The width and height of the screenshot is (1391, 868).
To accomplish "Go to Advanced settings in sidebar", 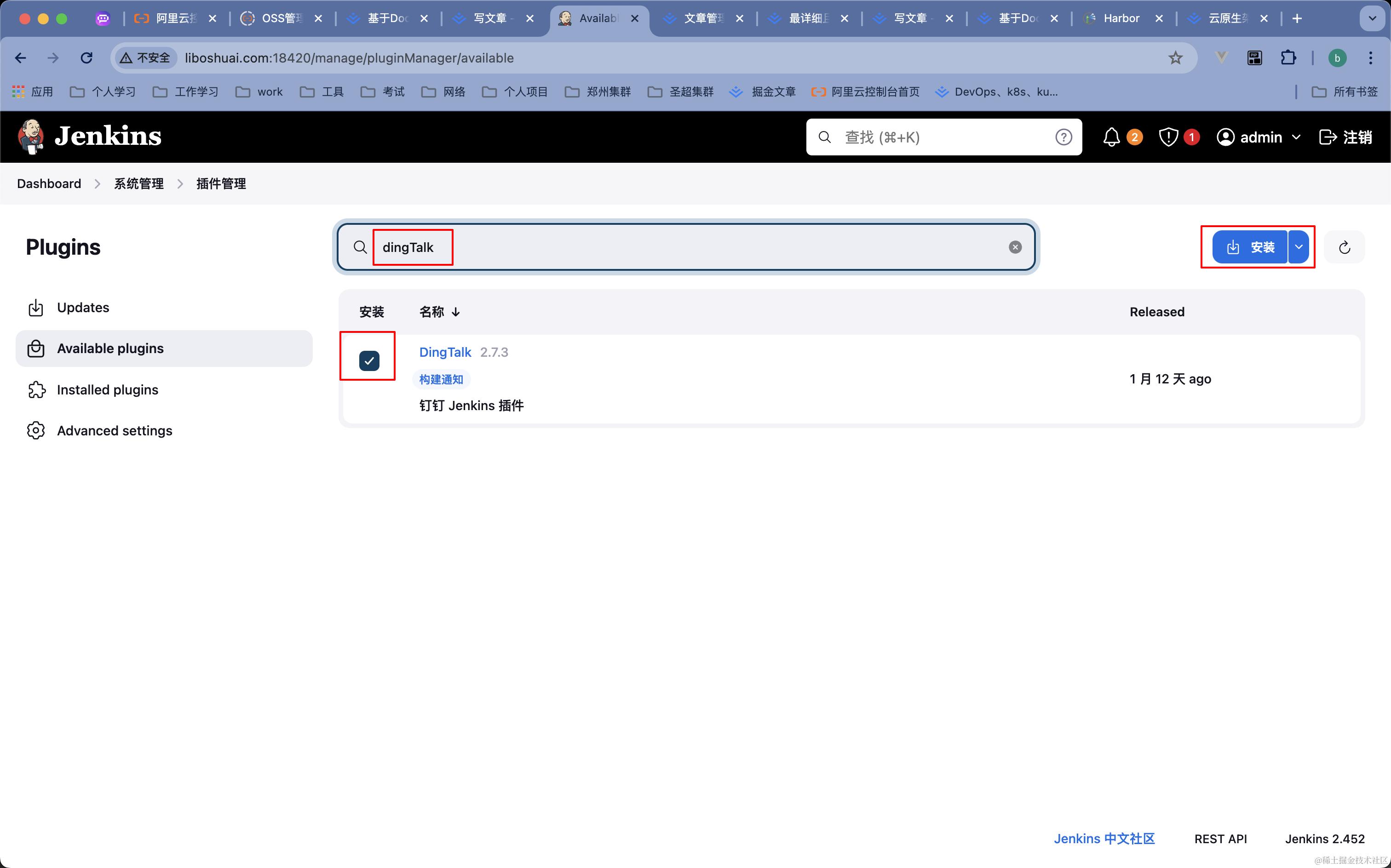I will pos(114,431).
